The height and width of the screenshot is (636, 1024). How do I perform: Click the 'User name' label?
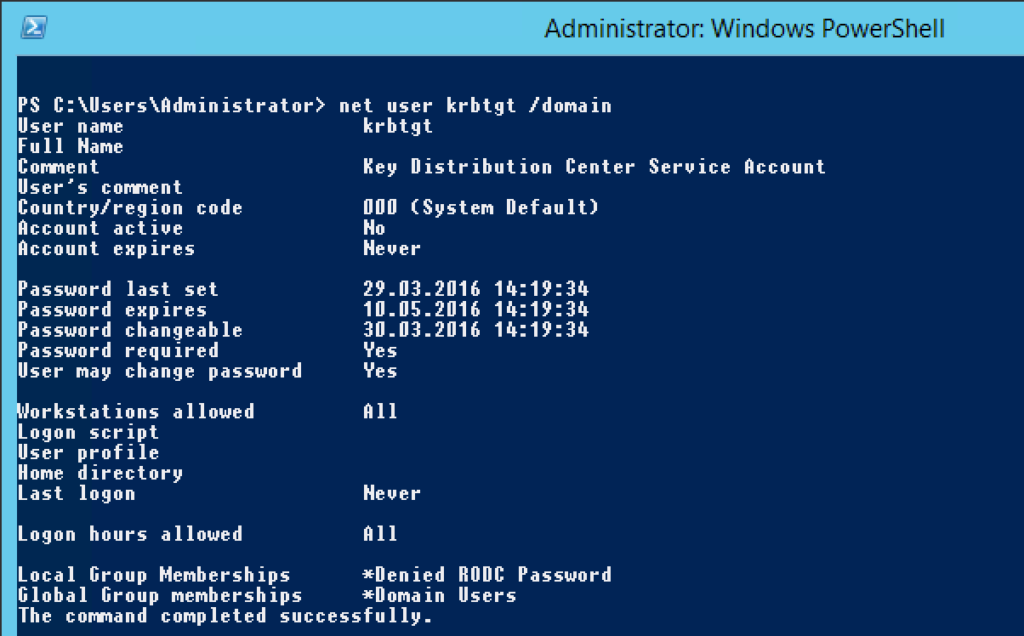71,126
